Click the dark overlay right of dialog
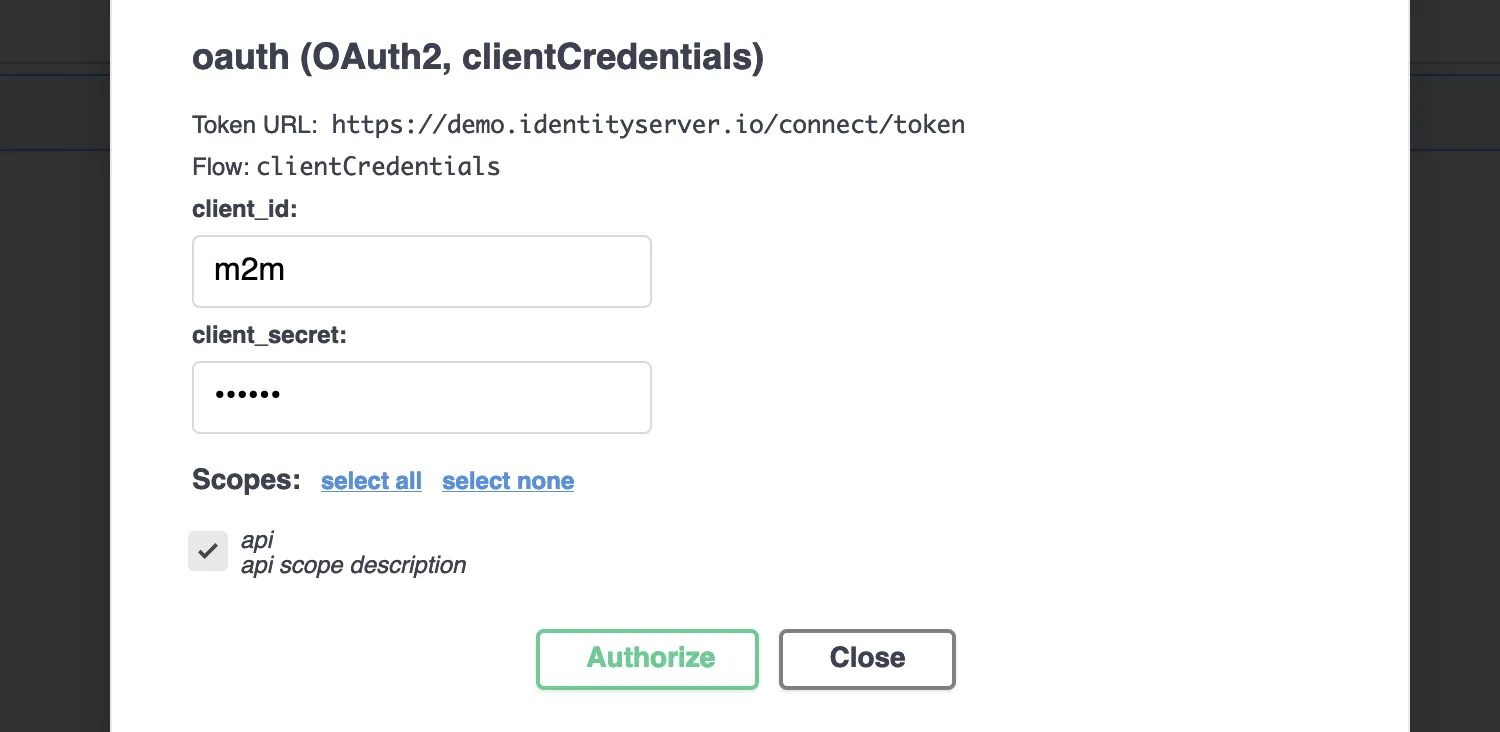Screen dimensions: 1500x732 tap(1454, 400)
